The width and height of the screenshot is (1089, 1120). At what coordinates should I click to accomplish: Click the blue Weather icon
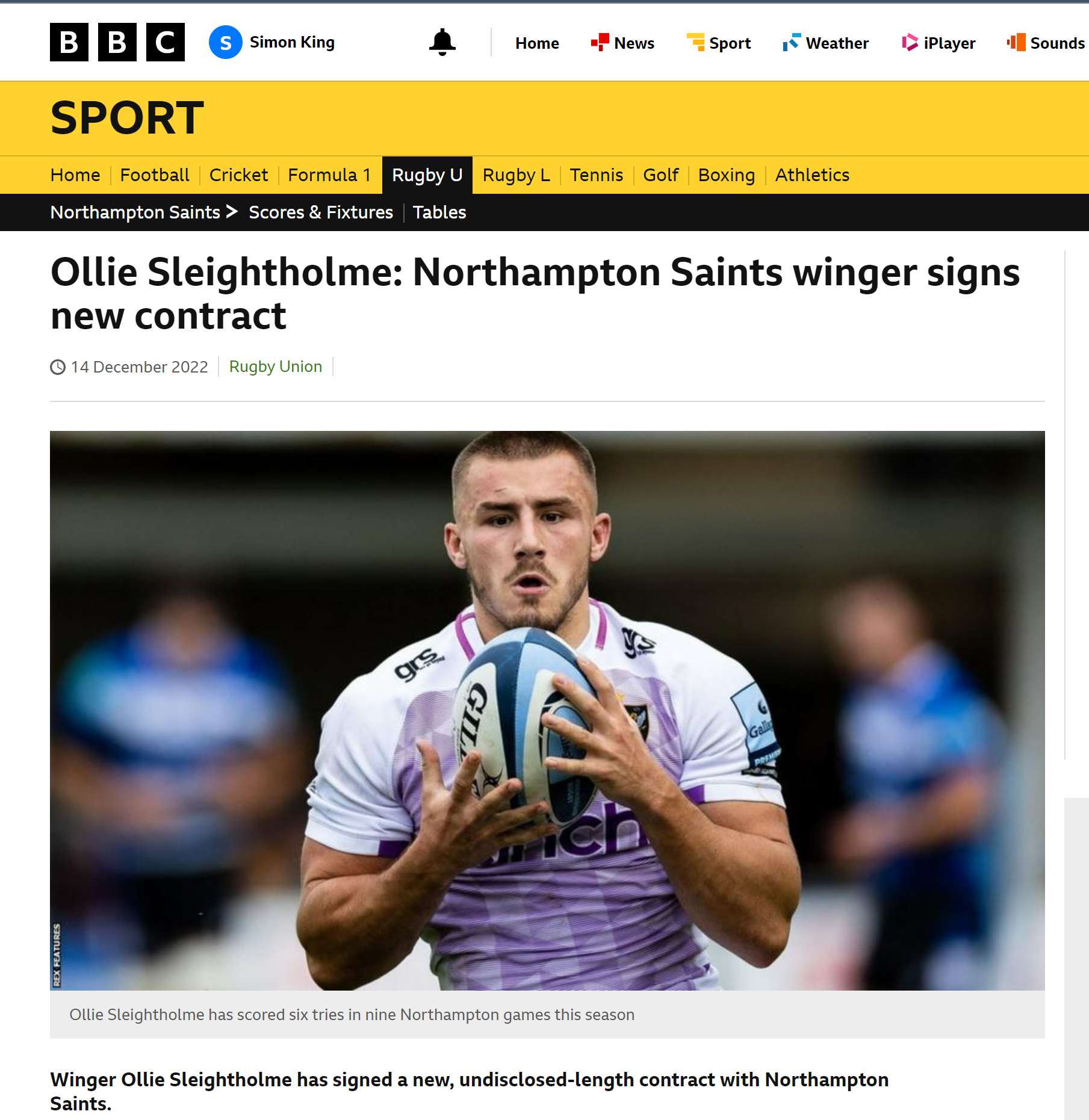click(x=792, y=43)
